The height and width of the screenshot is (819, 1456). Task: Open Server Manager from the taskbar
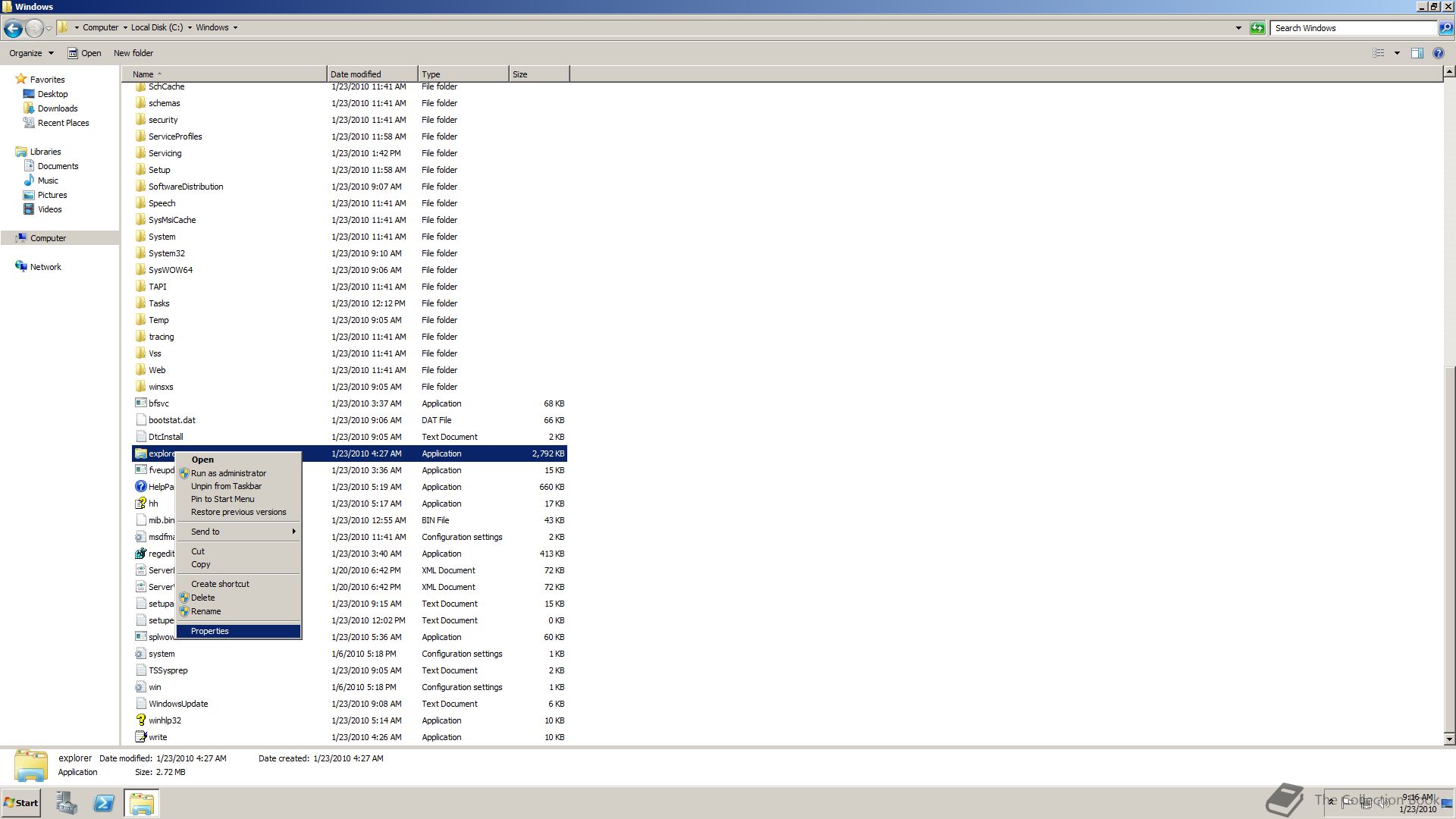pos(66,803)
